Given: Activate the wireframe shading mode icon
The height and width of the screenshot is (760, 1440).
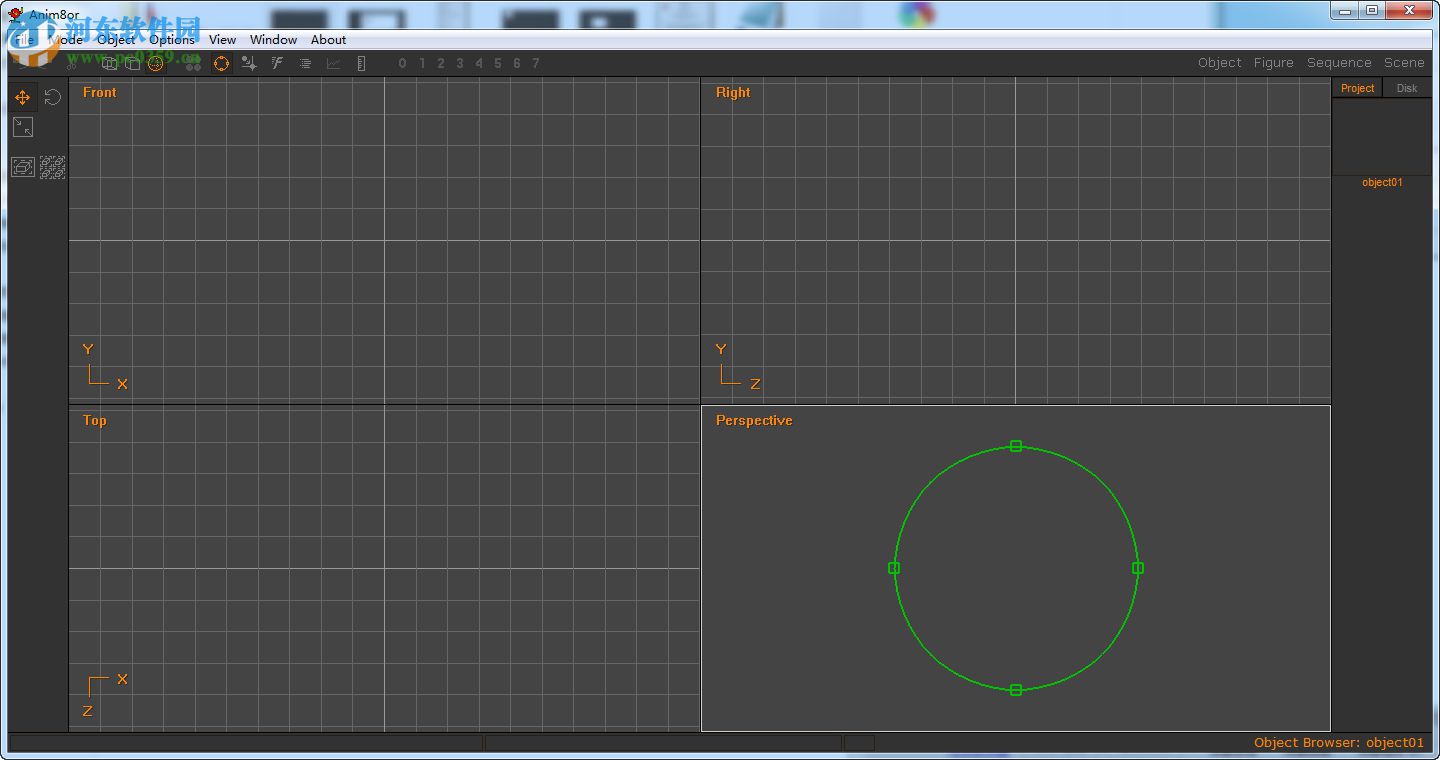Looking at the screenshot, I should click(109, 63).
